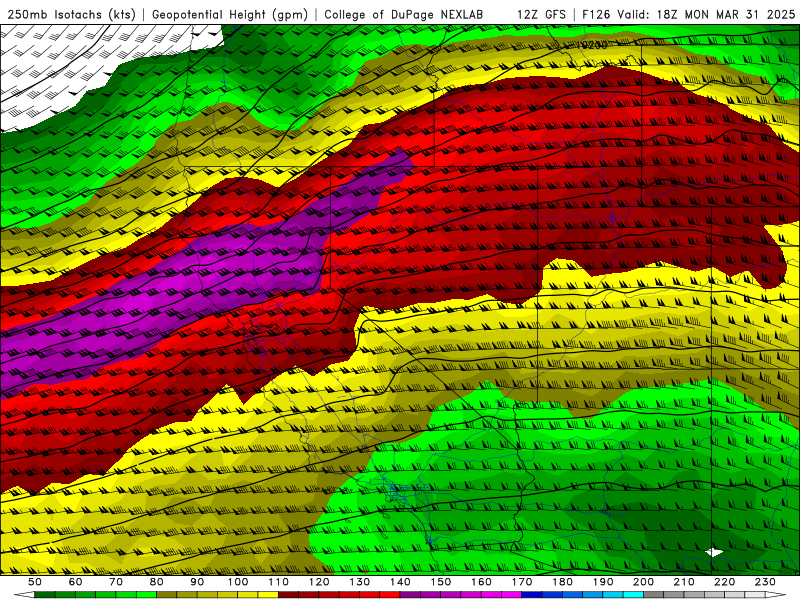Click the 60 legend value
800x600 pixels.
[75, 582]
